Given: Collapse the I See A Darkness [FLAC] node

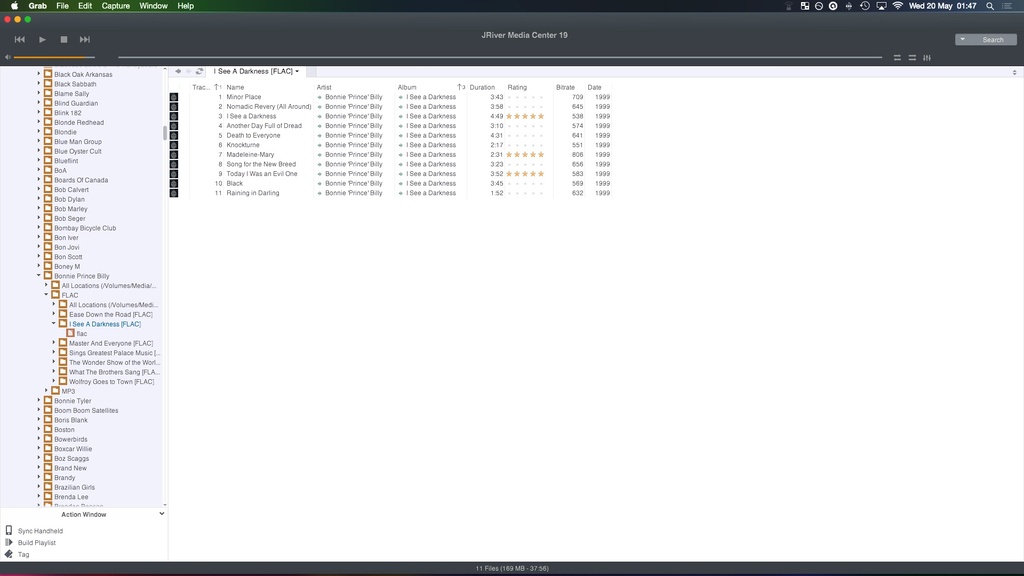Looking at the screenshot, I should tap(54, 323).
